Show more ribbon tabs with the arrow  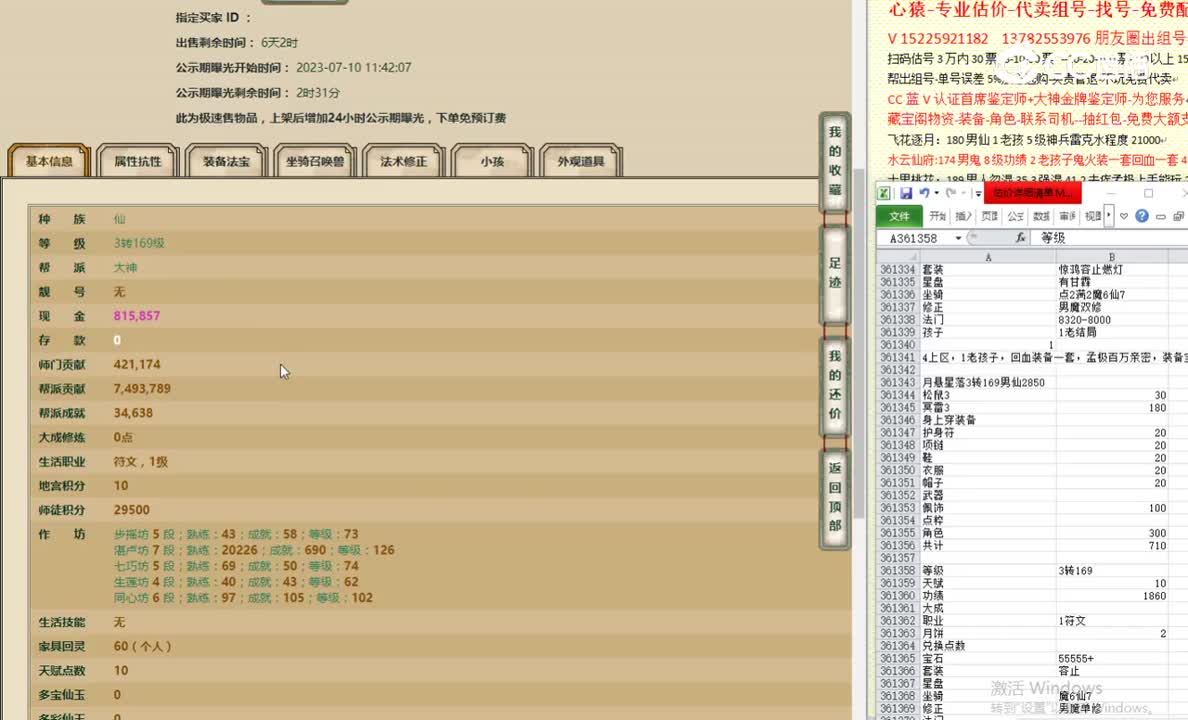coord(1108,216)
